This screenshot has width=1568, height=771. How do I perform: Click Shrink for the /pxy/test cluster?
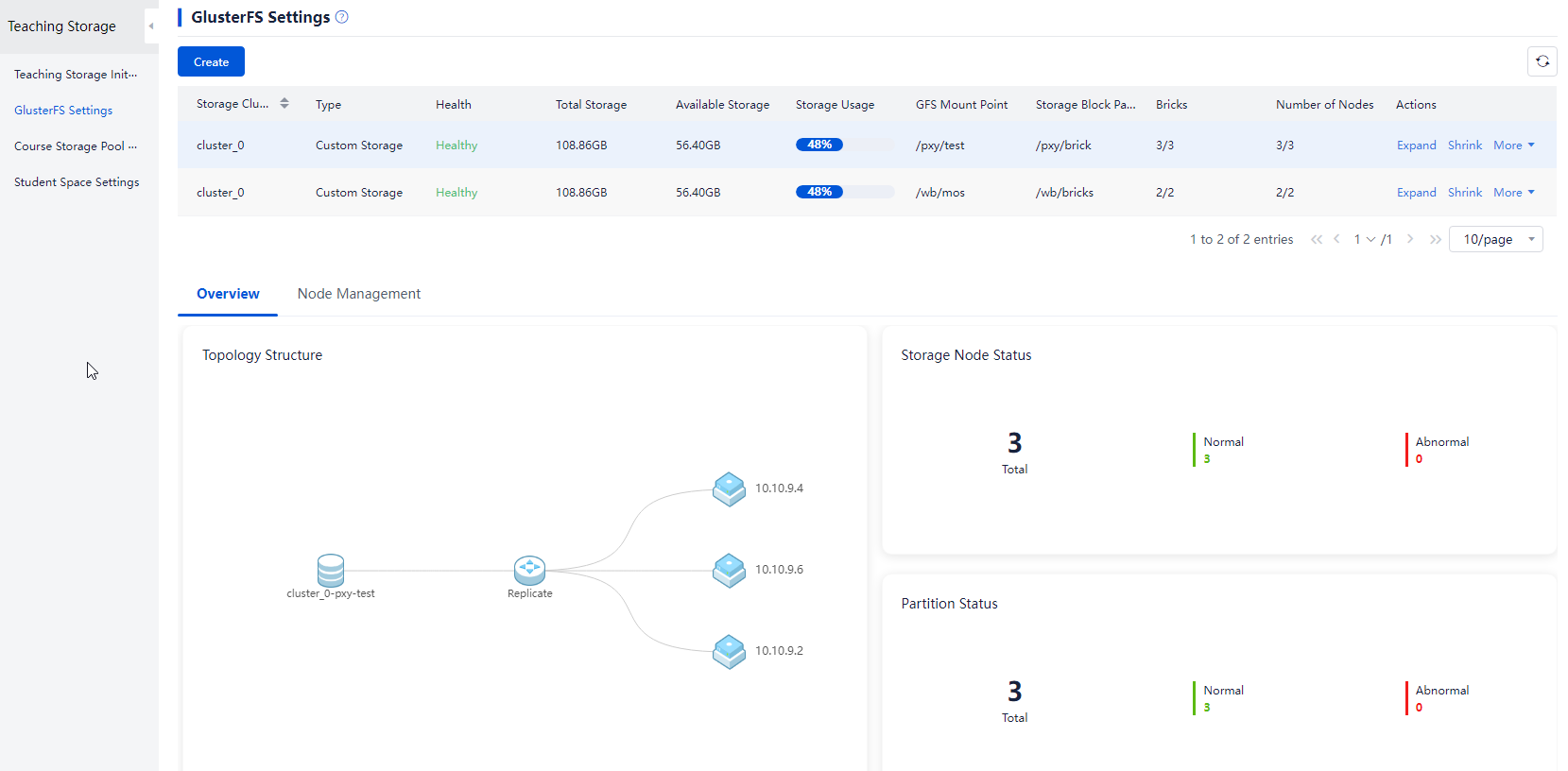tap(1465, 146)
